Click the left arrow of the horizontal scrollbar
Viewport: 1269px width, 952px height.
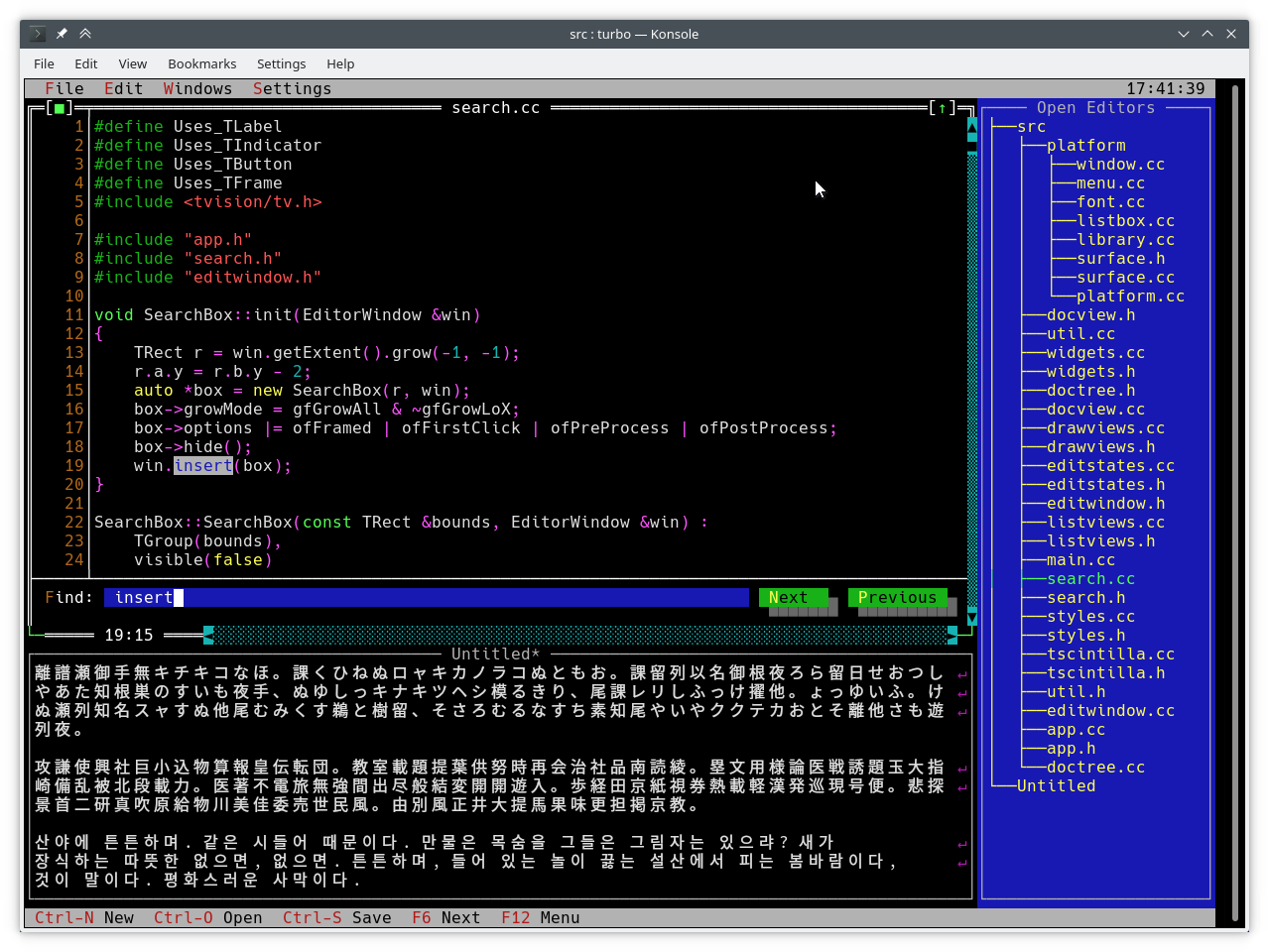point(208,635)
